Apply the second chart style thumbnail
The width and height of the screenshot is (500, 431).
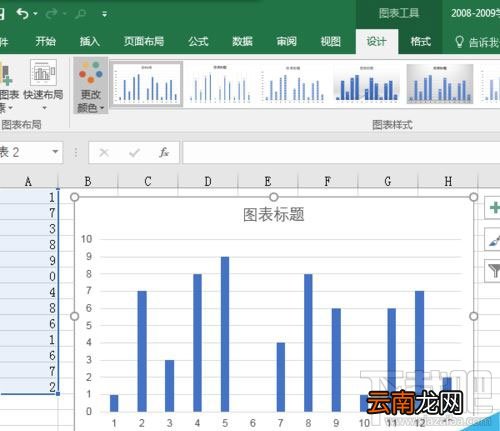(220, 84)
